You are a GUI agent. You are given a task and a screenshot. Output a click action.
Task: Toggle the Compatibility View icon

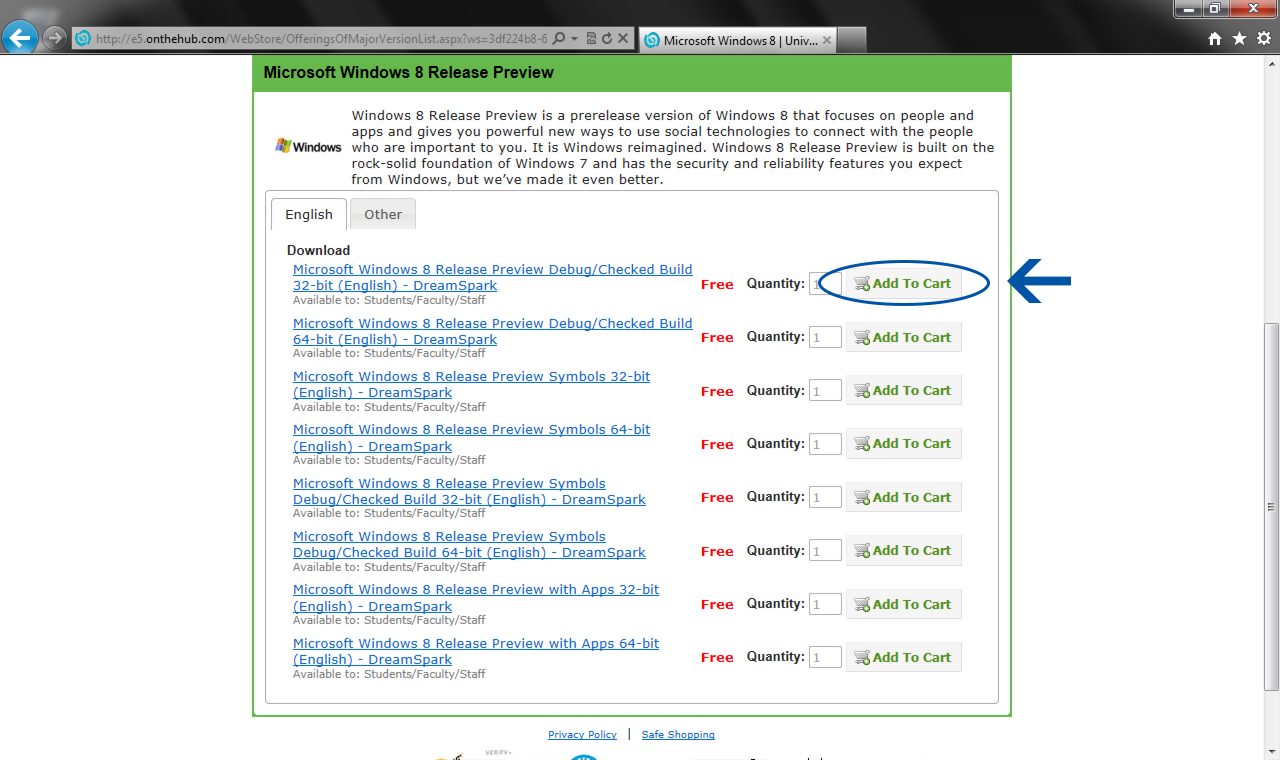[591, 39]
